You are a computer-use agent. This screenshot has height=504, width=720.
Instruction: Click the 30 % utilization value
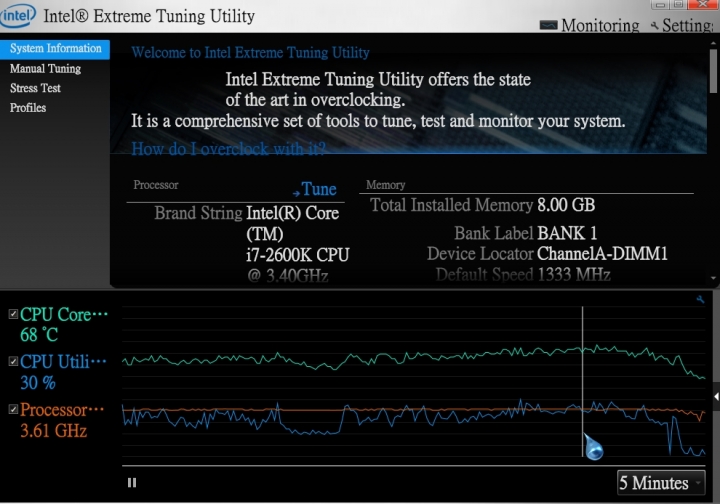(38, 382)
